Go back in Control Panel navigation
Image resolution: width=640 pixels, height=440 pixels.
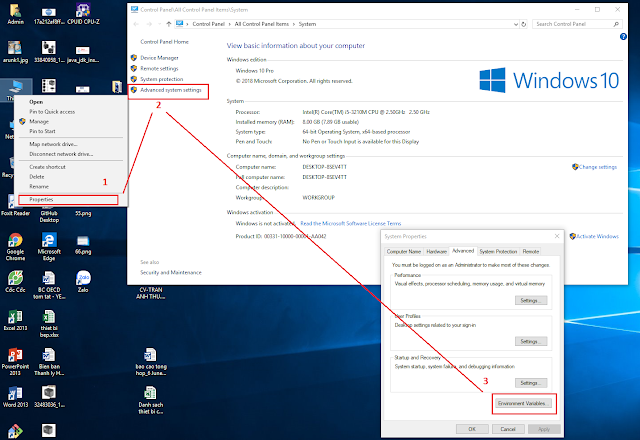pyautogui.click(x=136, y=24)
